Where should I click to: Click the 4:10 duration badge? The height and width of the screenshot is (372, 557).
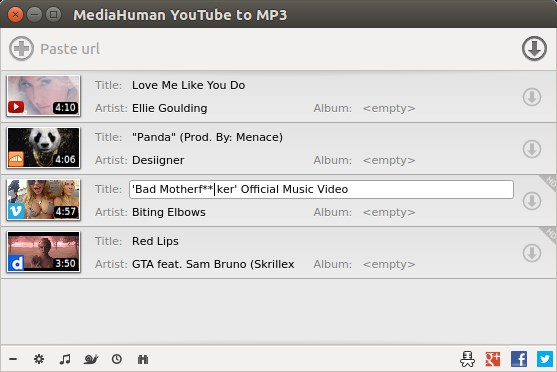click(x=65, y=107)
